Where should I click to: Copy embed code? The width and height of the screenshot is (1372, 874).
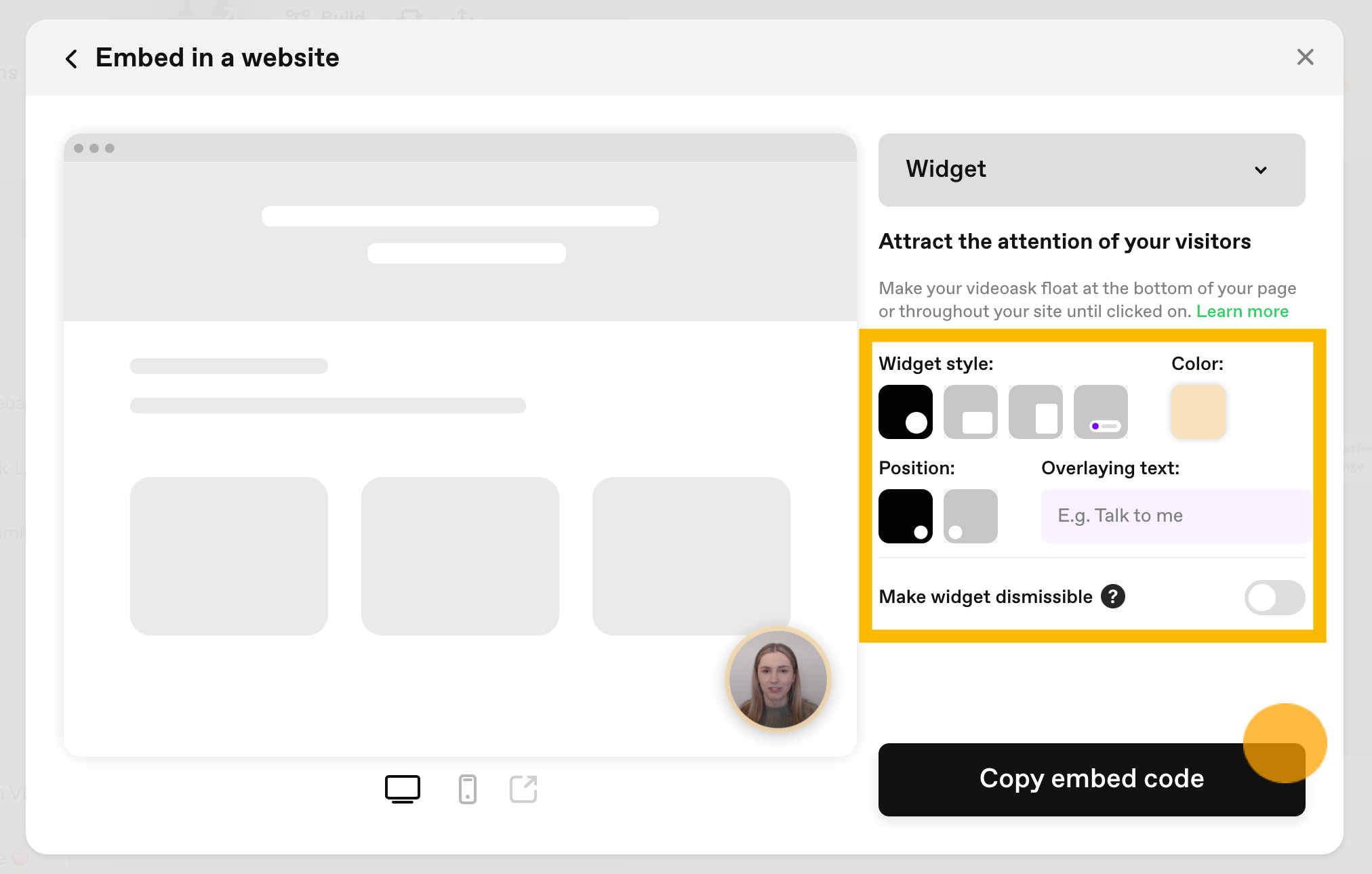coord(1091,779)
